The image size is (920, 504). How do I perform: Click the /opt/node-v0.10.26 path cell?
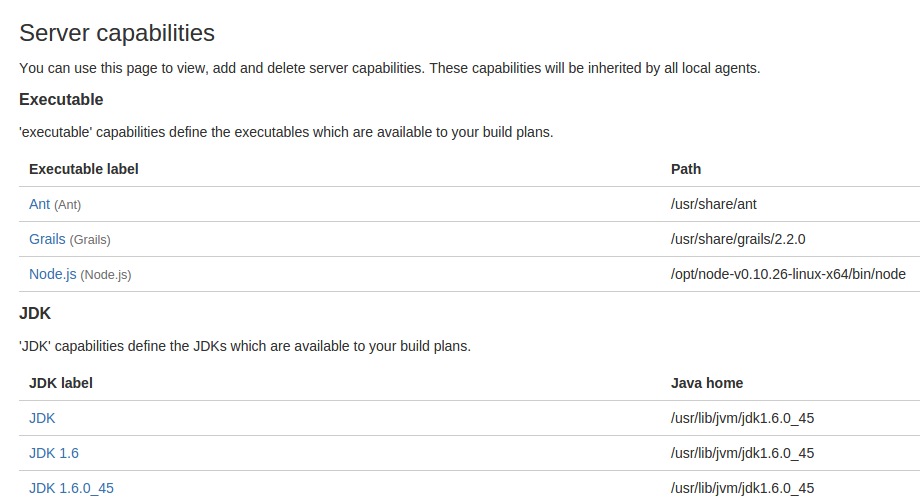(x=789, y=274)
